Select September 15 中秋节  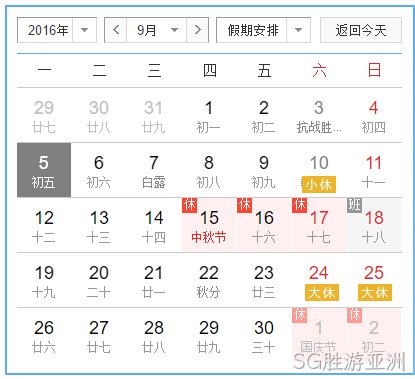[209, 225]
